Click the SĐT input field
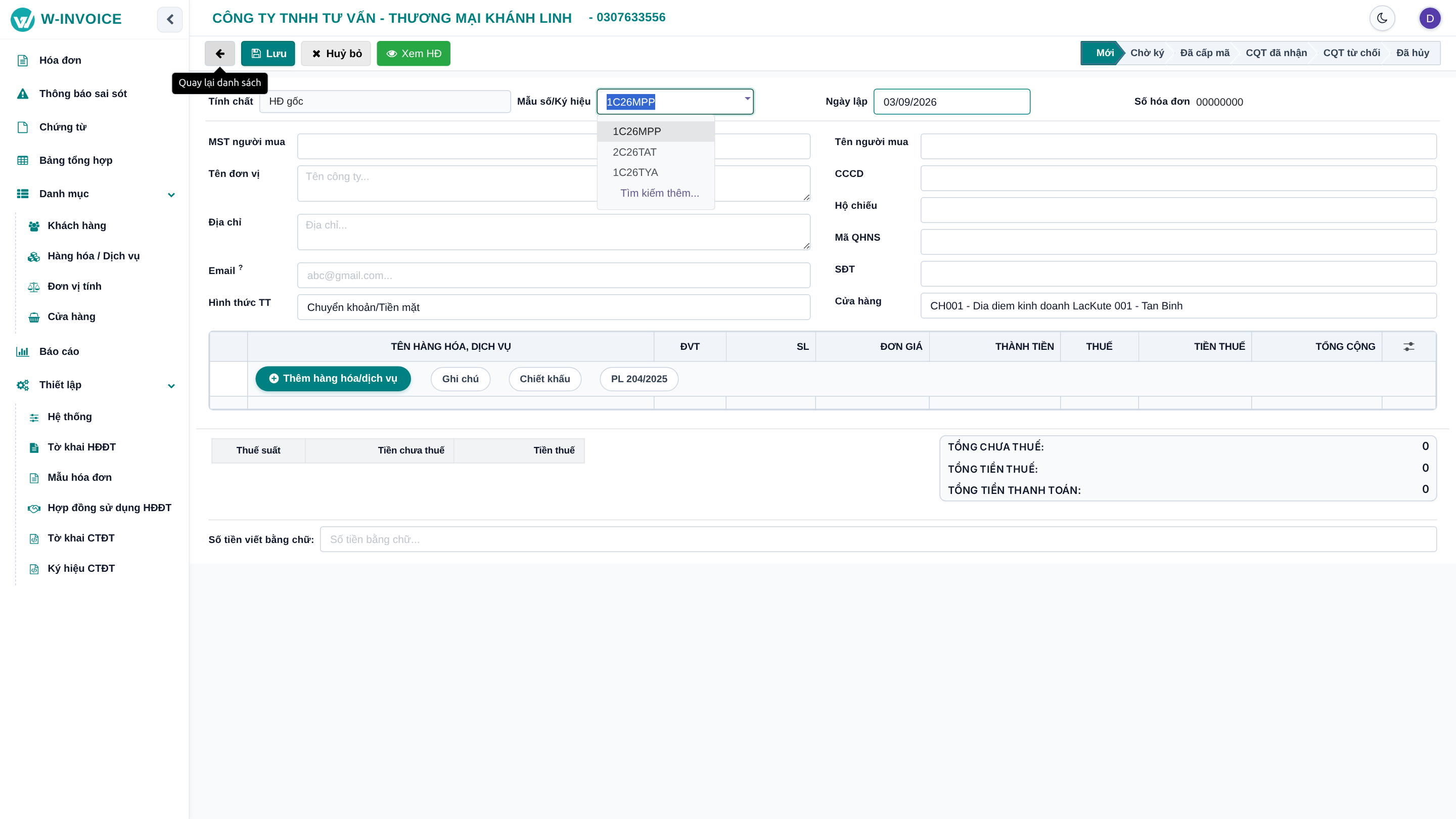Image resolution: width=1456 pixels, height=819 pixels. 1178,274
